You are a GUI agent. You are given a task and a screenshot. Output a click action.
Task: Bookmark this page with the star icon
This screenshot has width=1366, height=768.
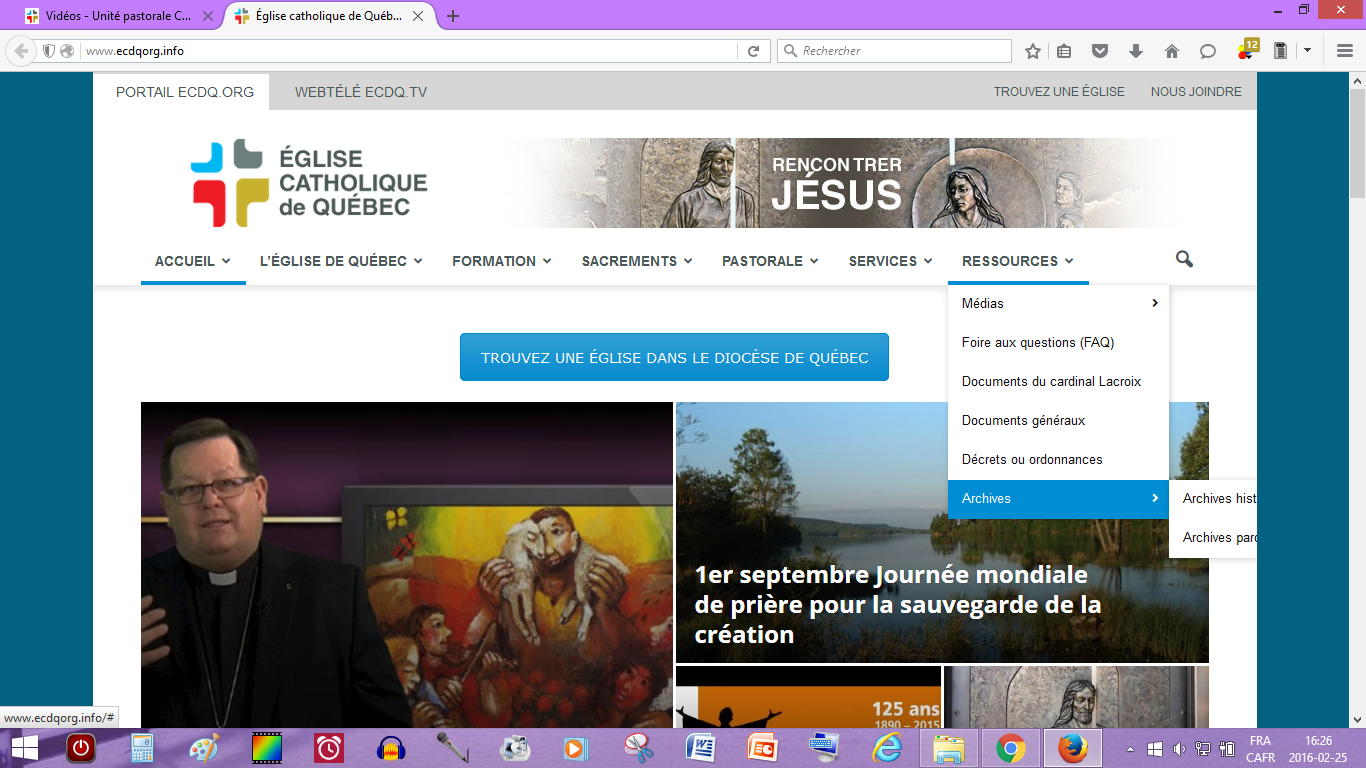click(x=1033, y=51)
